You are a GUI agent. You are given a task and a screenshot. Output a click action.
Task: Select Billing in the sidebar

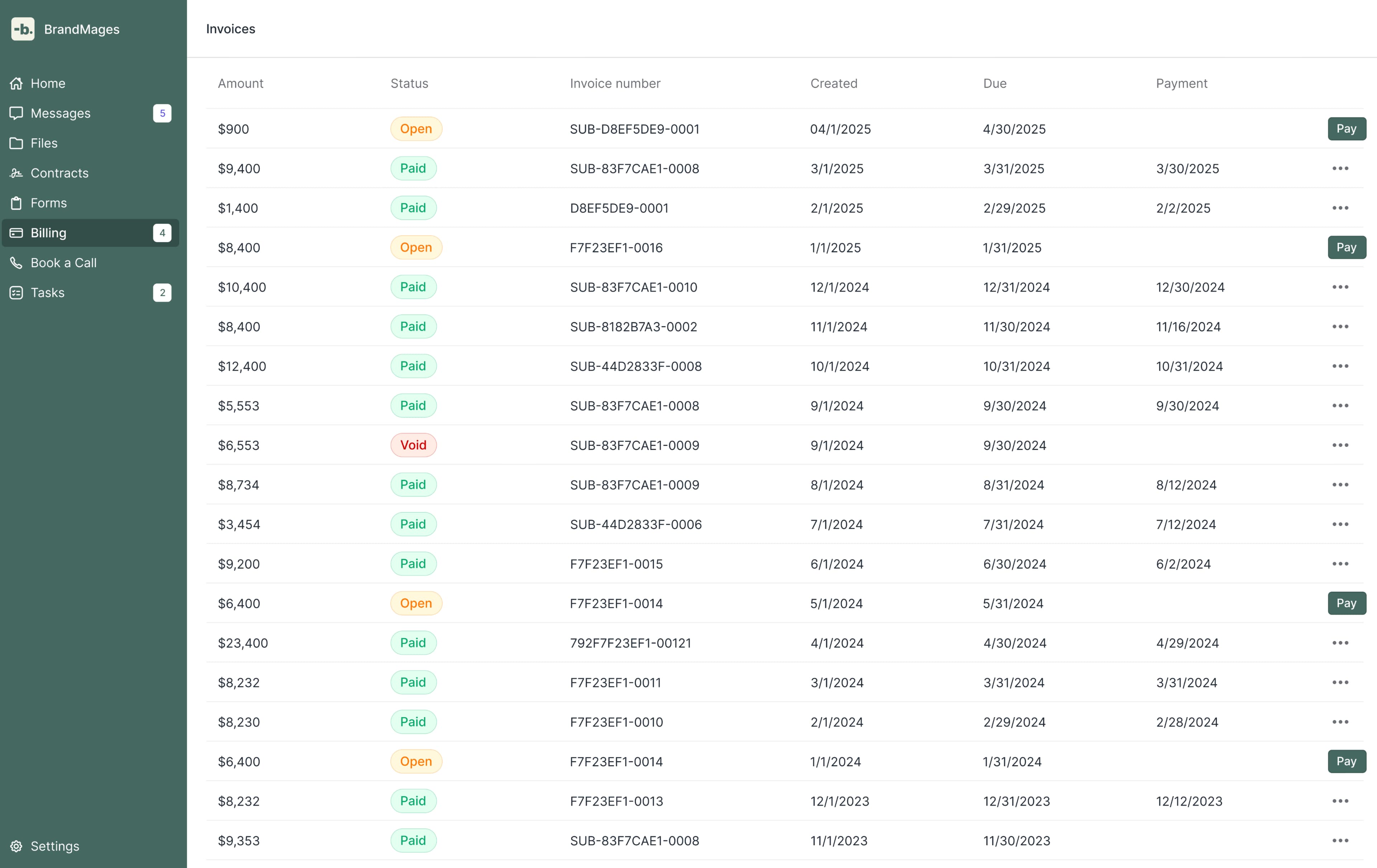(x=49, y=233)
